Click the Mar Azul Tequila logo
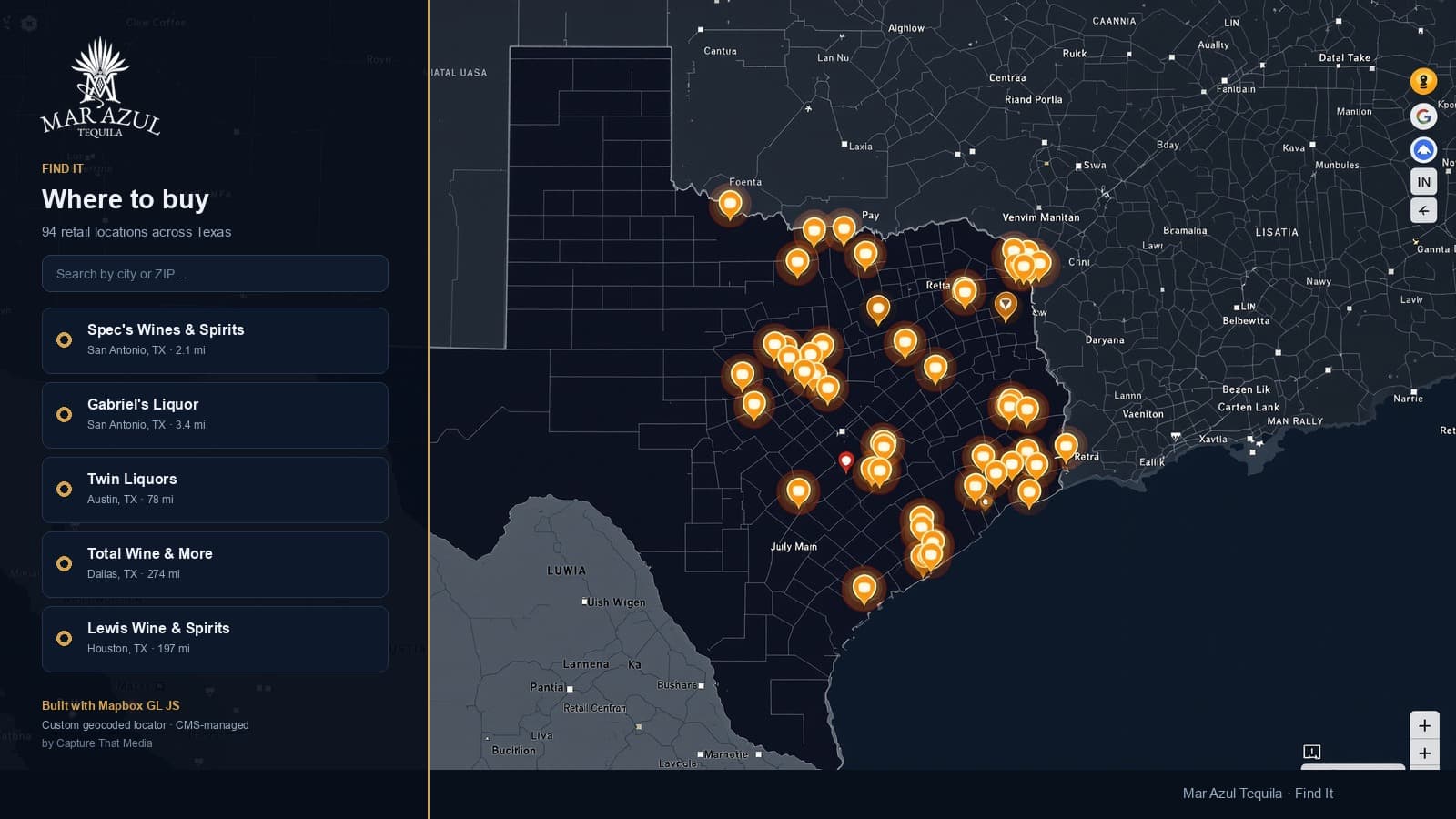 [x=100, y=88]
